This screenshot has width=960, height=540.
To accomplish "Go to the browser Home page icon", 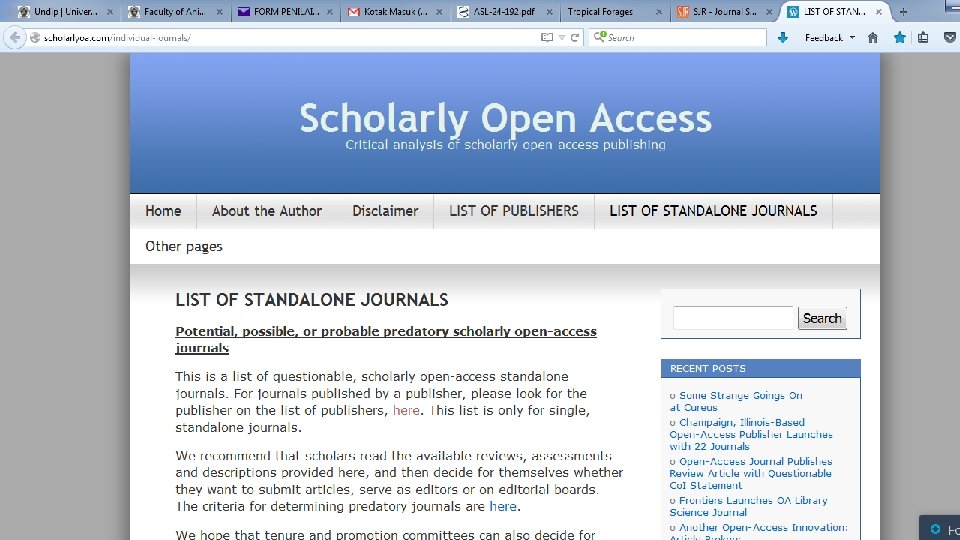I will pyautogui.click(x=872, y=38).
